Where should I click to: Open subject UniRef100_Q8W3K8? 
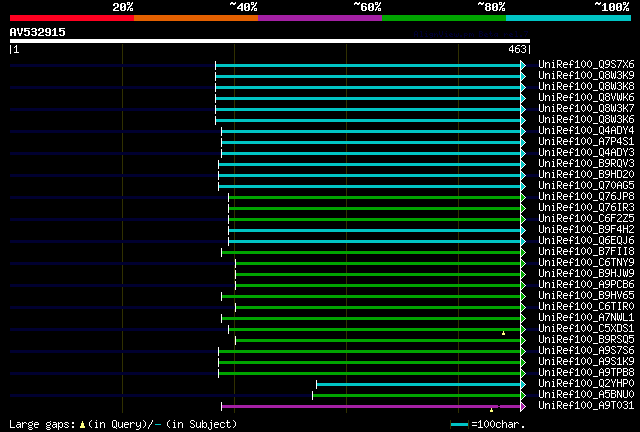pyautogui.click(x=586, y=87)
